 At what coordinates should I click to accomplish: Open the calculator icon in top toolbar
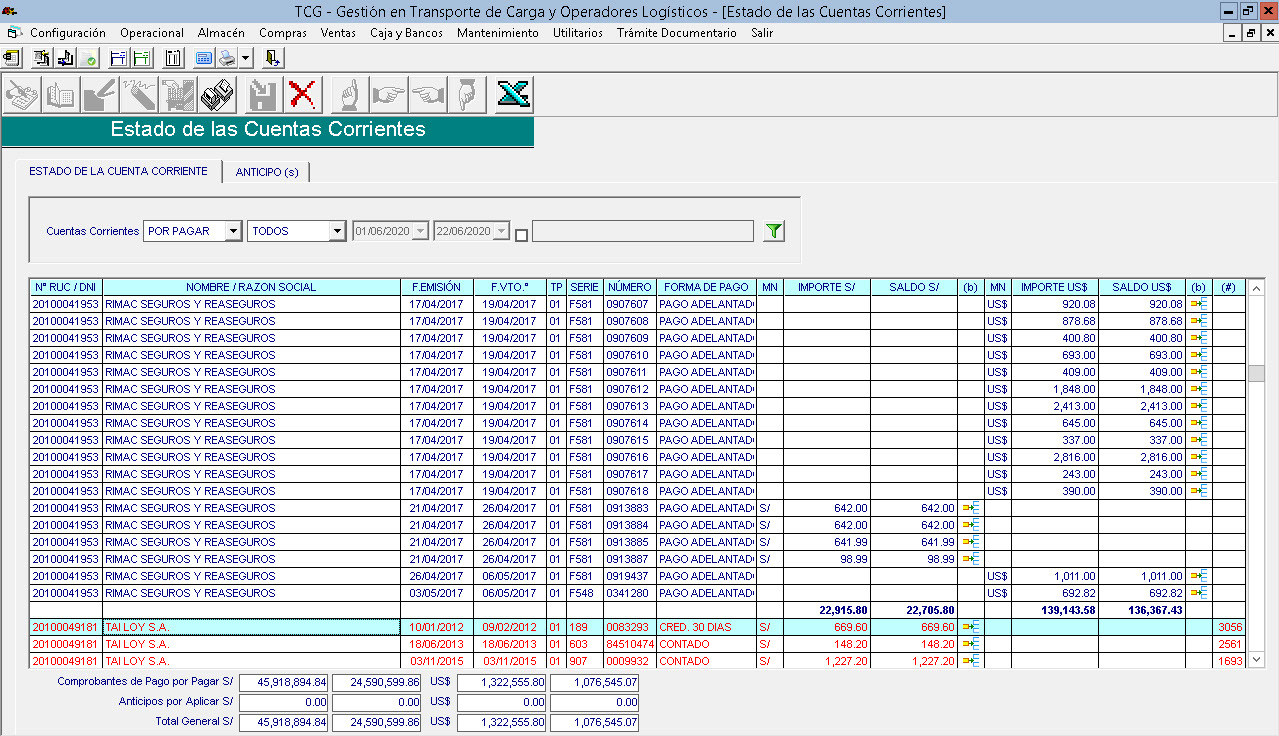click(x=203, y=57)
